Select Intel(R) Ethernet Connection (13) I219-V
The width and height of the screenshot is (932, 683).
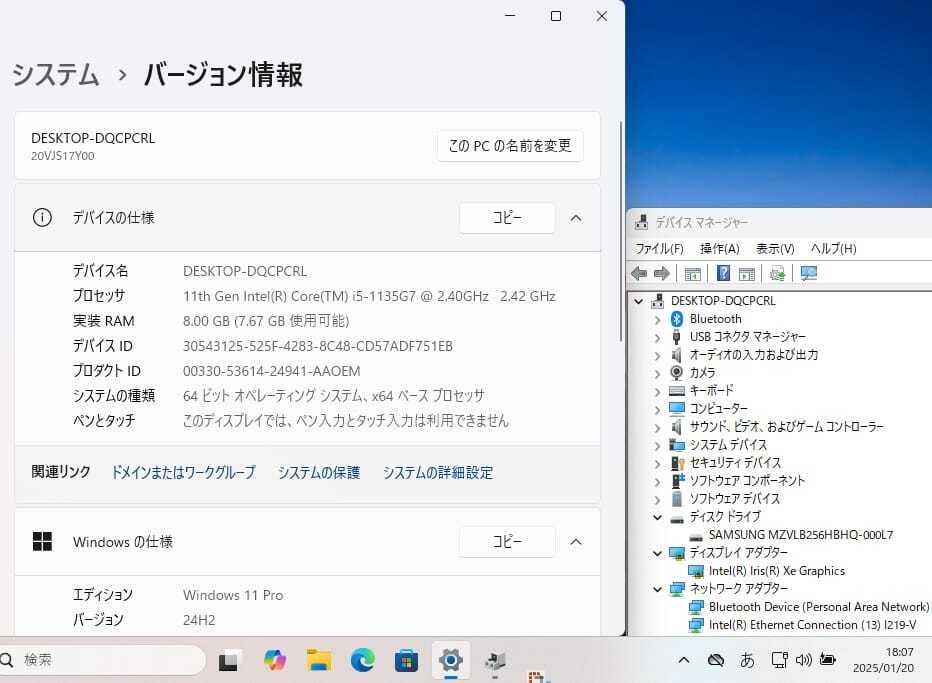812,625
